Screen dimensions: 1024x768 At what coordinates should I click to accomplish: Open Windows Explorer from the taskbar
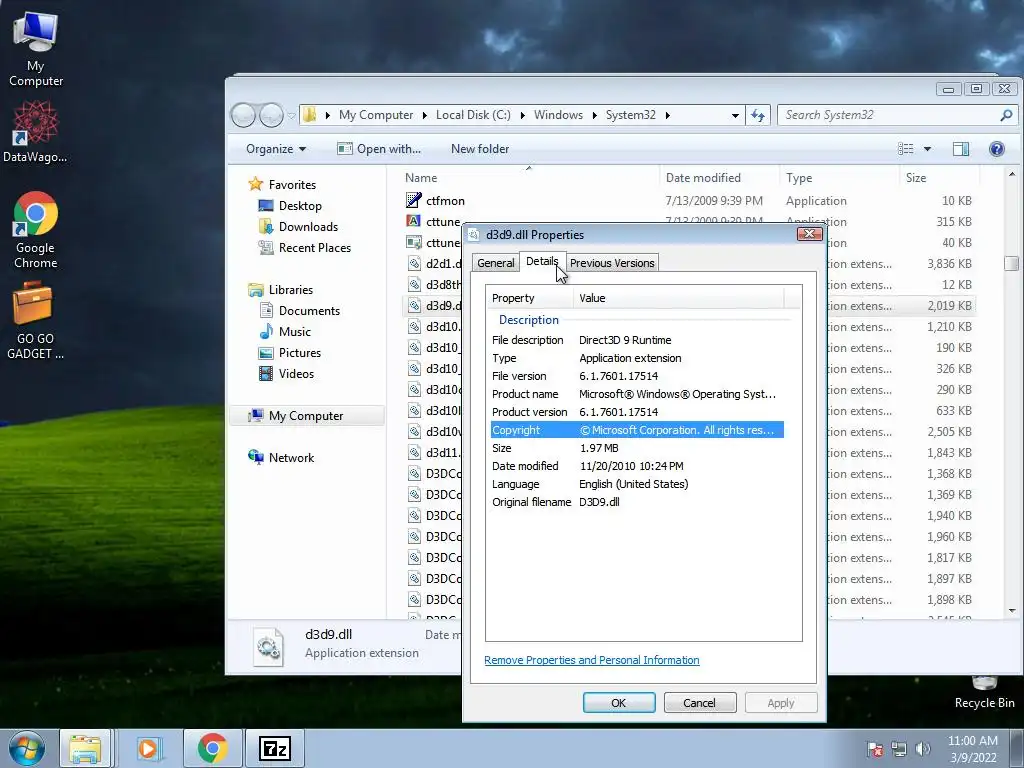(86, 748)
